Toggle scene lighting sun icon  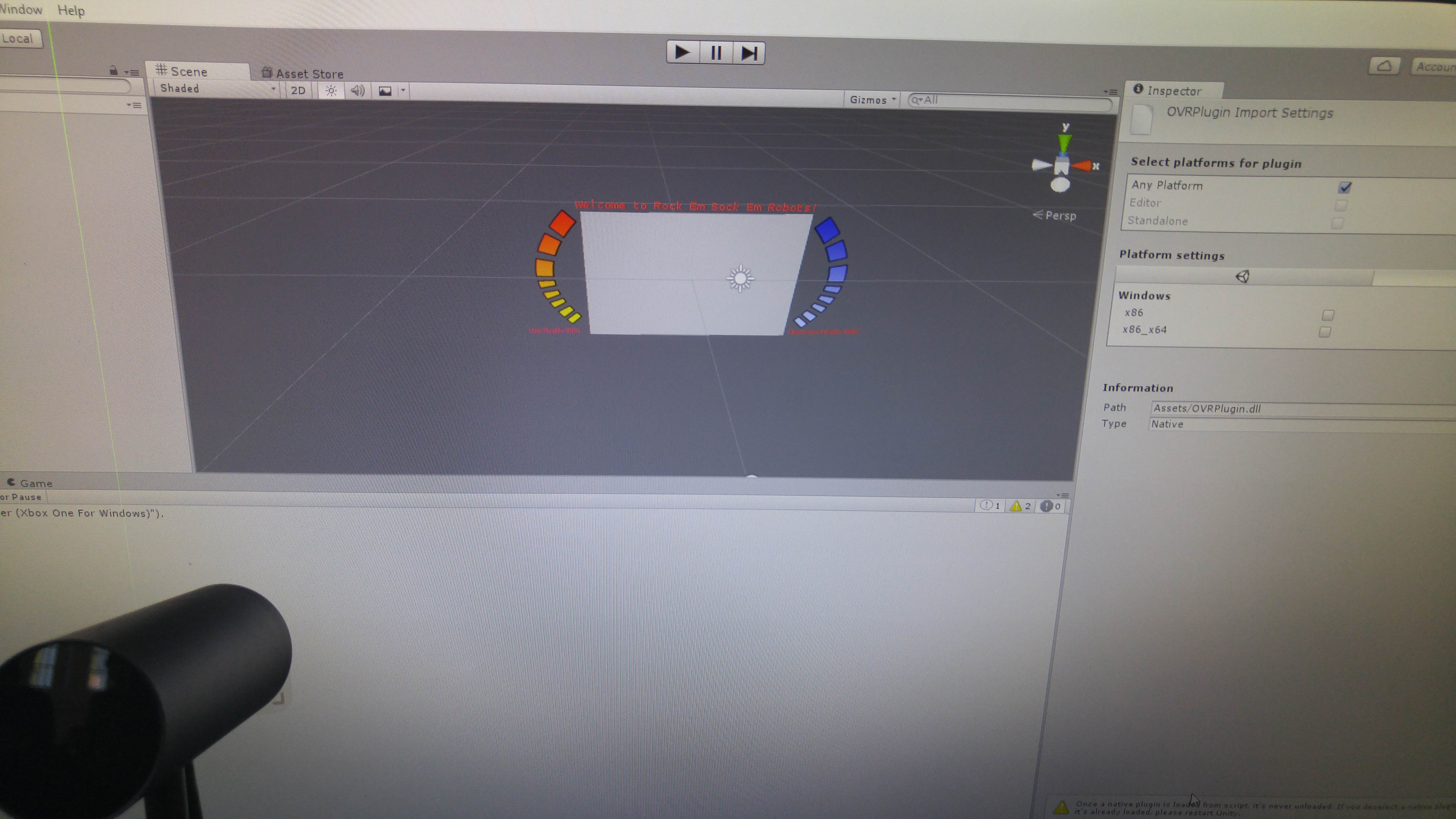click(x=331, y=90)
